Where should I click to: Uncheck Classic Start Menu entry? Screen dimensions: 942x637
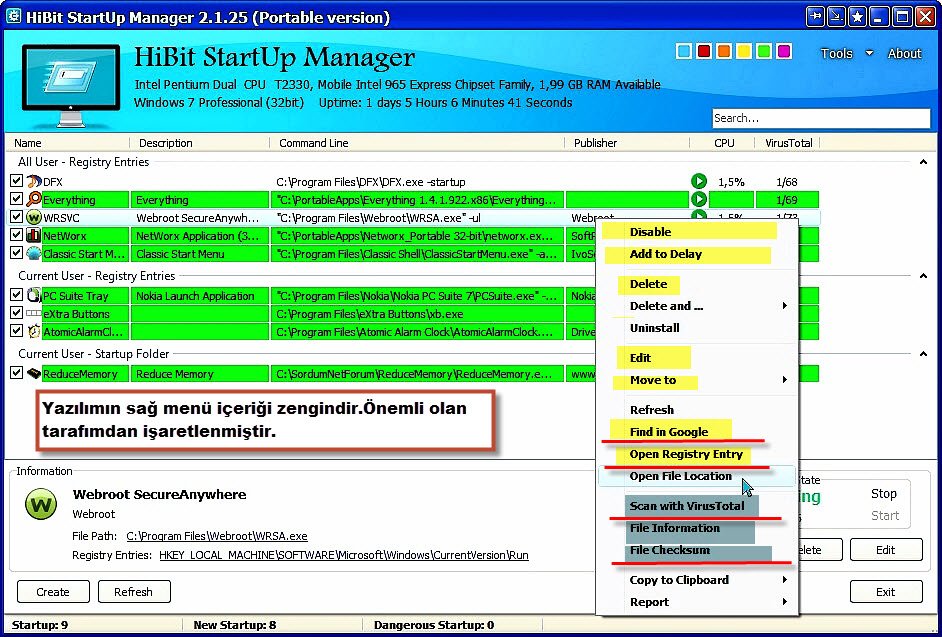(17, 253)
